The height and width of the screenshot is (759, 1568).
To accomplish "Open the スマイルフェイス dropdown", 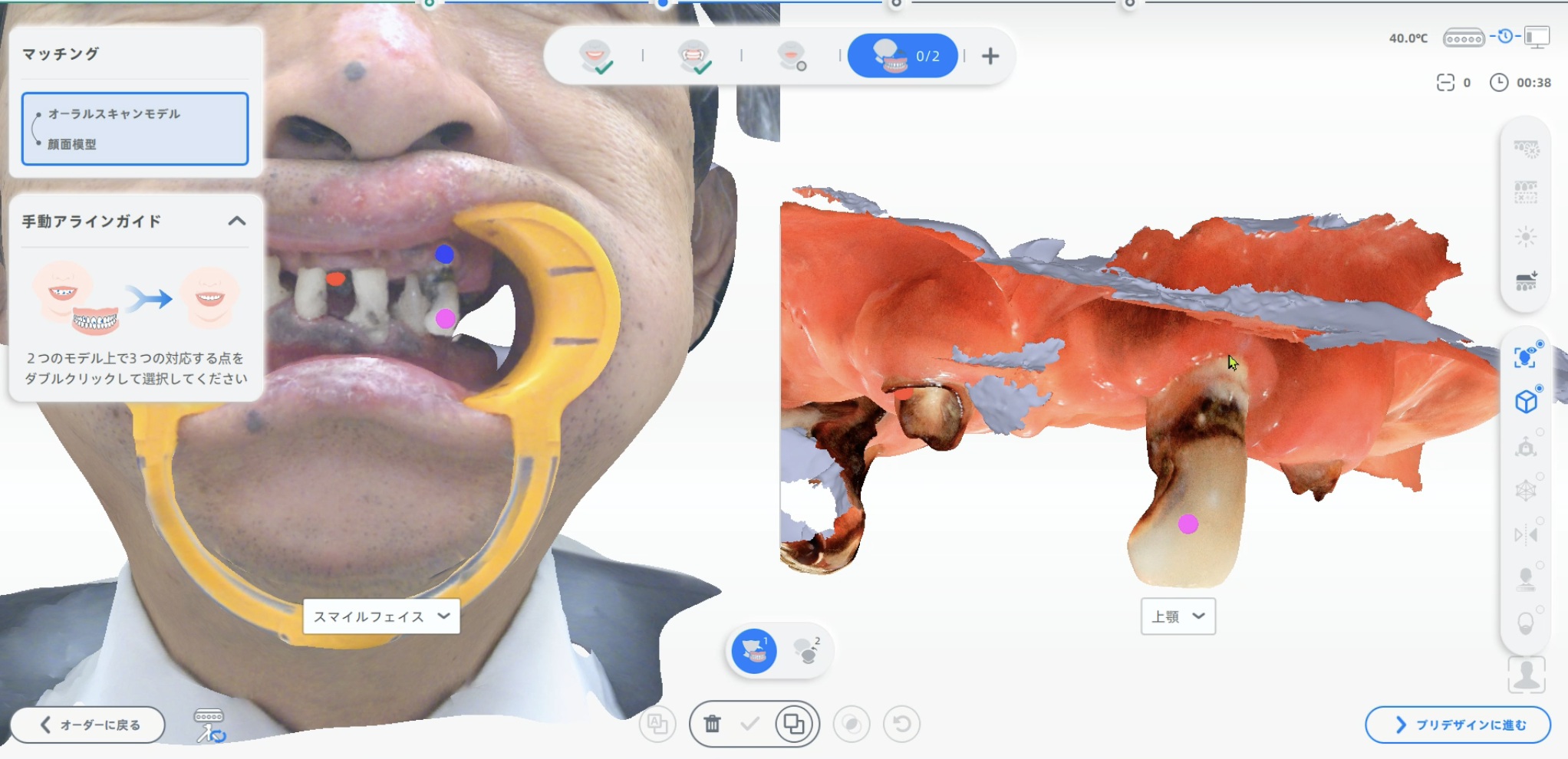I will (381, 616).
